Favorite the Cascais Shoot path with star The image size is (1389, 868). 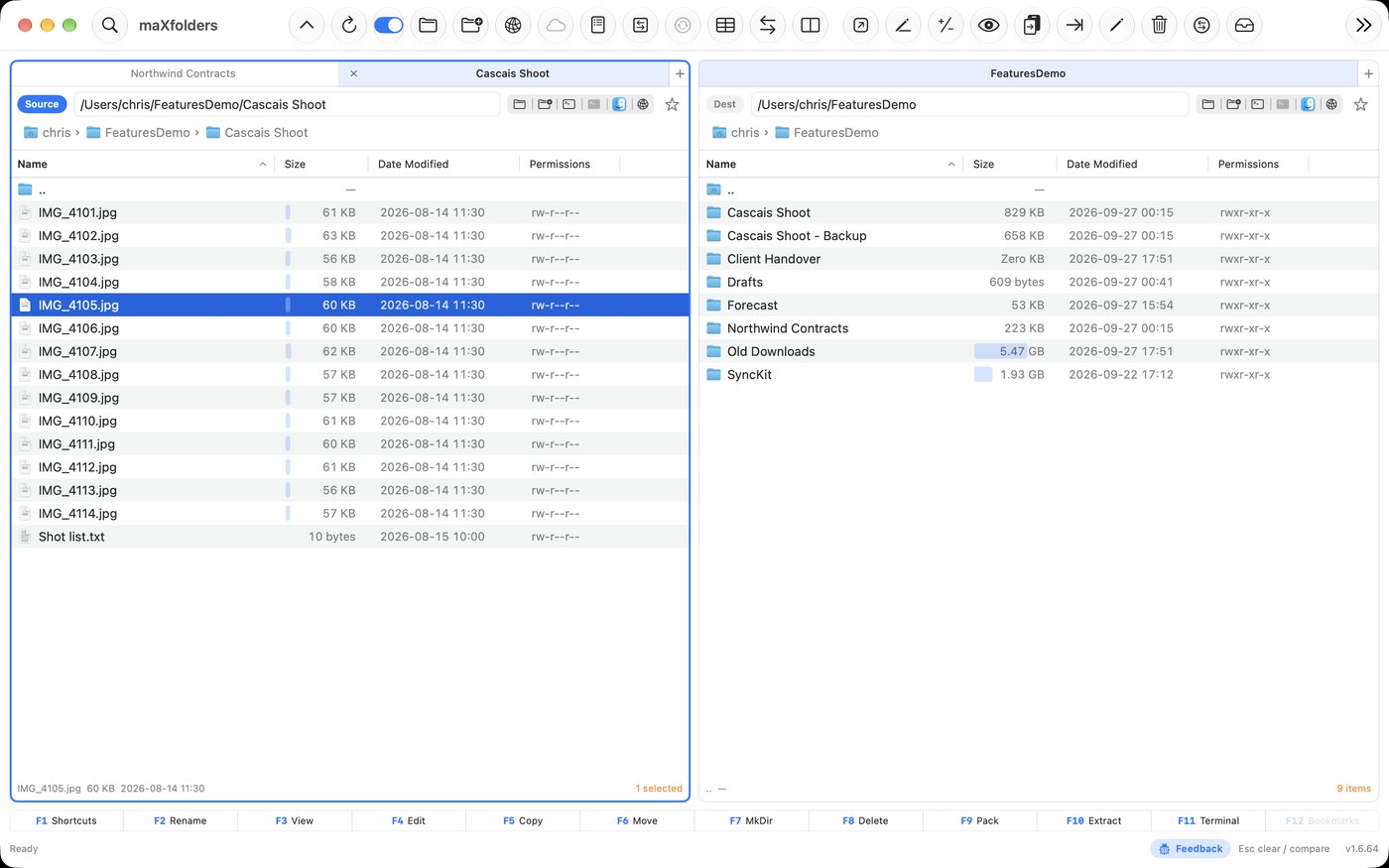pos(672,104)
